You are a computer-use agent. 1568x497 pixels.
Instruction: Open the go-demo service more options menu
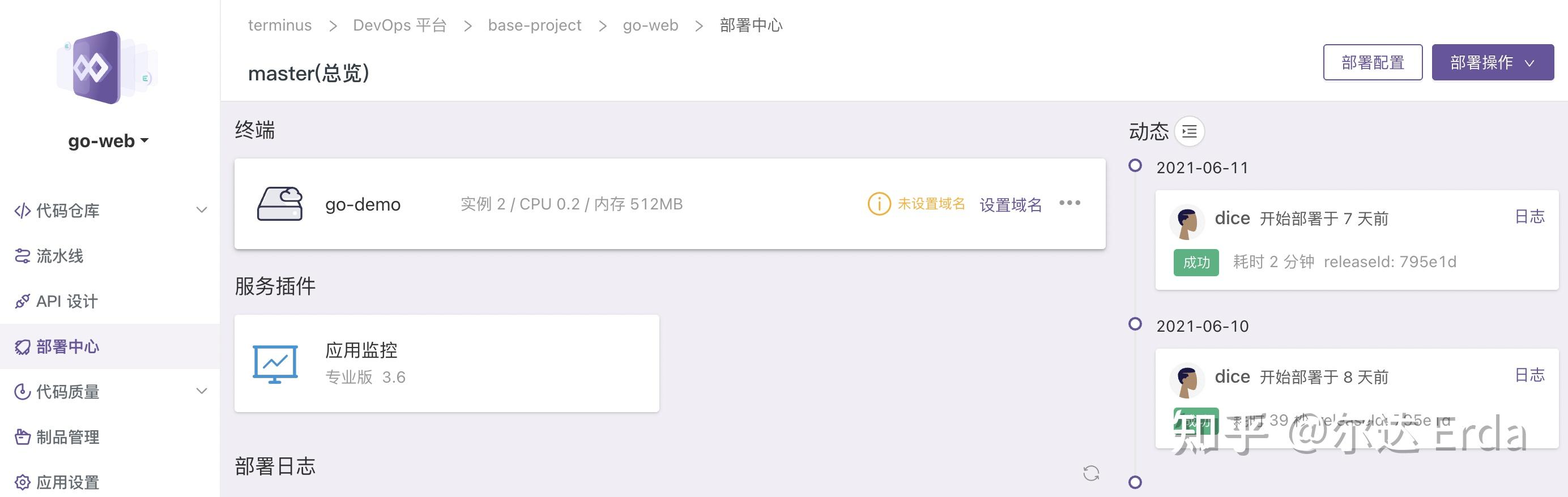click(x=1070, y=203)
